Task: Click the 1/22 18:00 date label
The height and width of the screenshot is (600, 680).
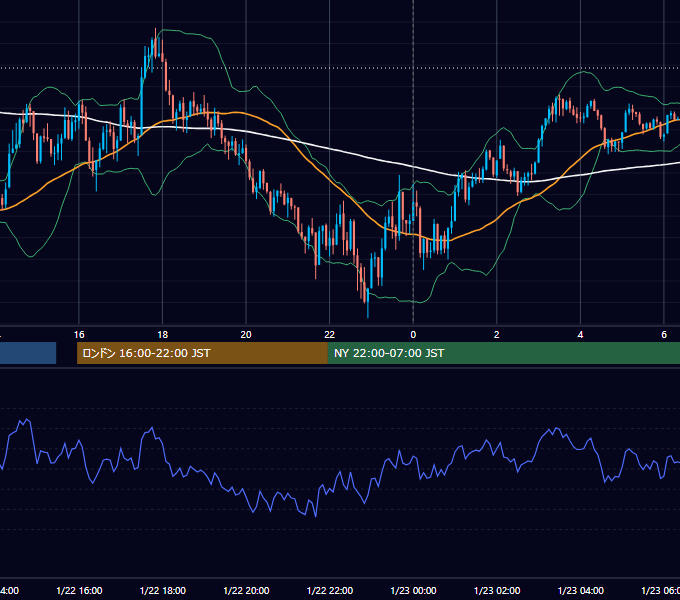Action: [163, 590]
